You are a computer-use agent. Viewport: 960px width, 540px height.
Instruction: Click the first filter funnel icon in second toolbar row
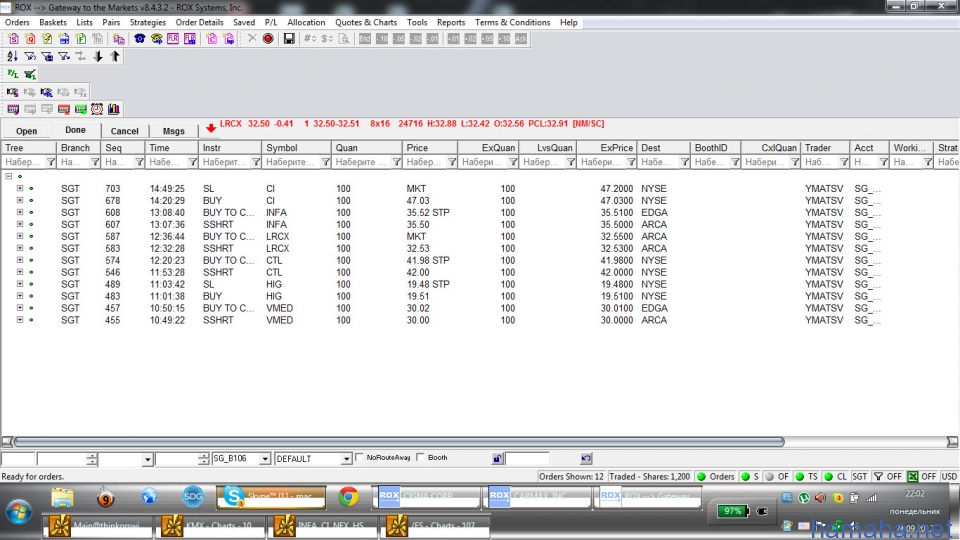(29, 56)
